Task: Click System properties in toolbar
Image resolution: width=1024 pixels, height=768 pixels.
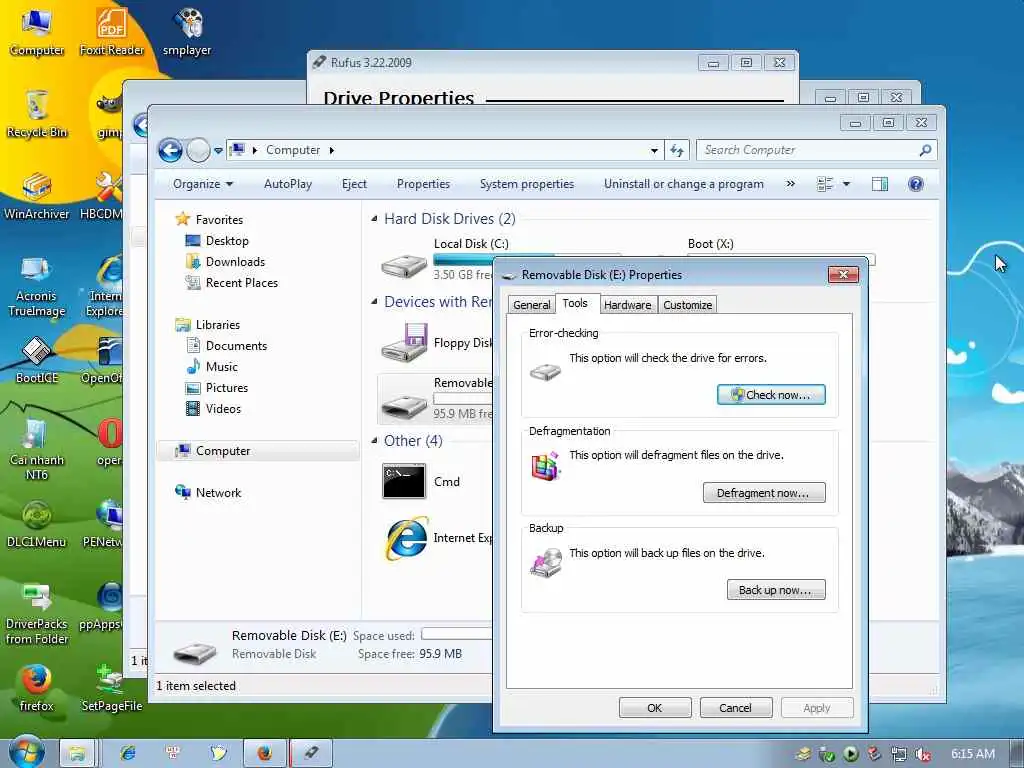Action: (x=527, y=184)
